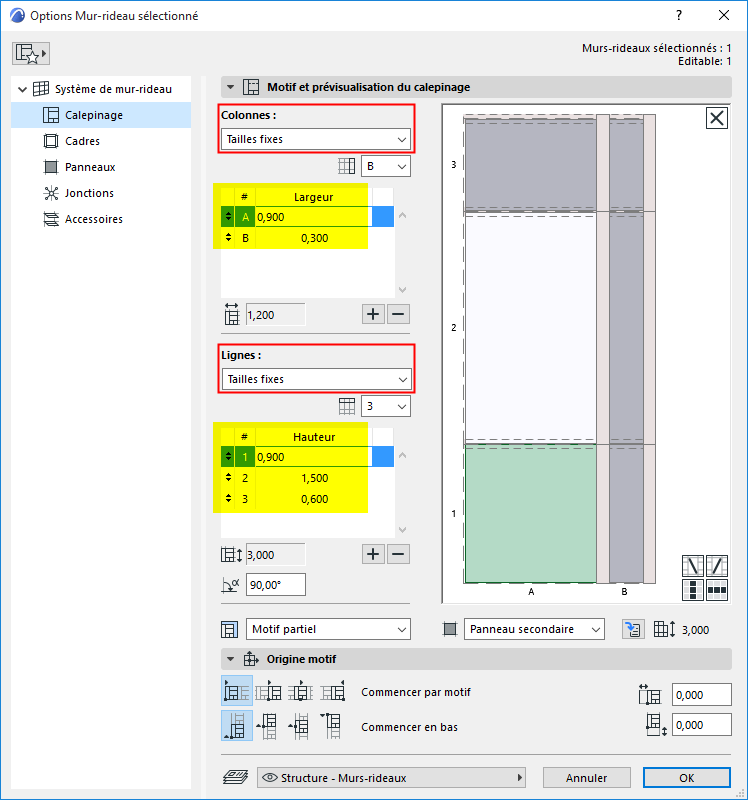Choose start from right pattern origin
This screenshot has width=748, height=800.
click(x=333, y=691)
